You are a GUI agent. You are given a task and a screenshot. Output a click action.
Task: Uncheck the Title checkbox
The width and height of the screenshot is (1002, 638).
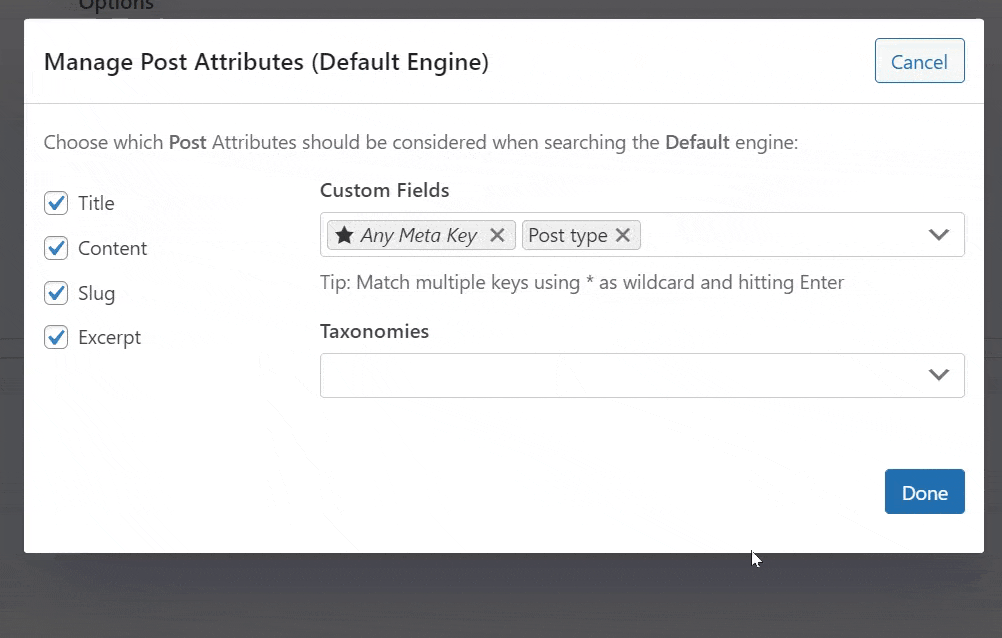(x=56, y=203)
